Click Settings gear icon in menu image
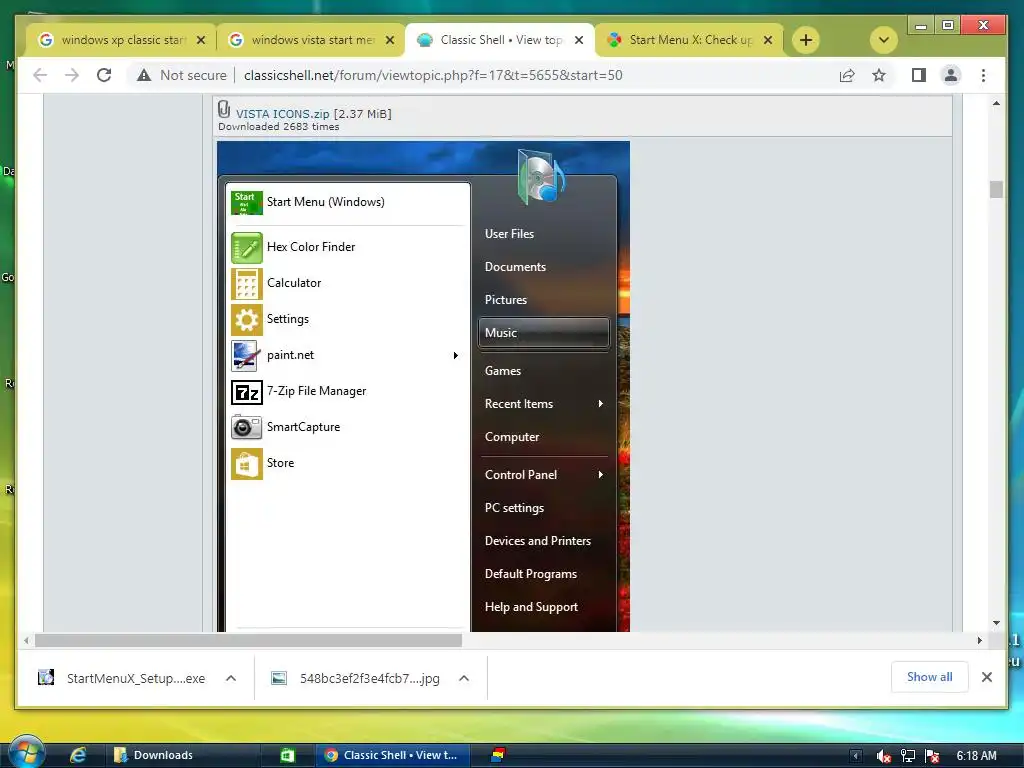This screenshot has height=768, width=1024. (x=247, y=319)
